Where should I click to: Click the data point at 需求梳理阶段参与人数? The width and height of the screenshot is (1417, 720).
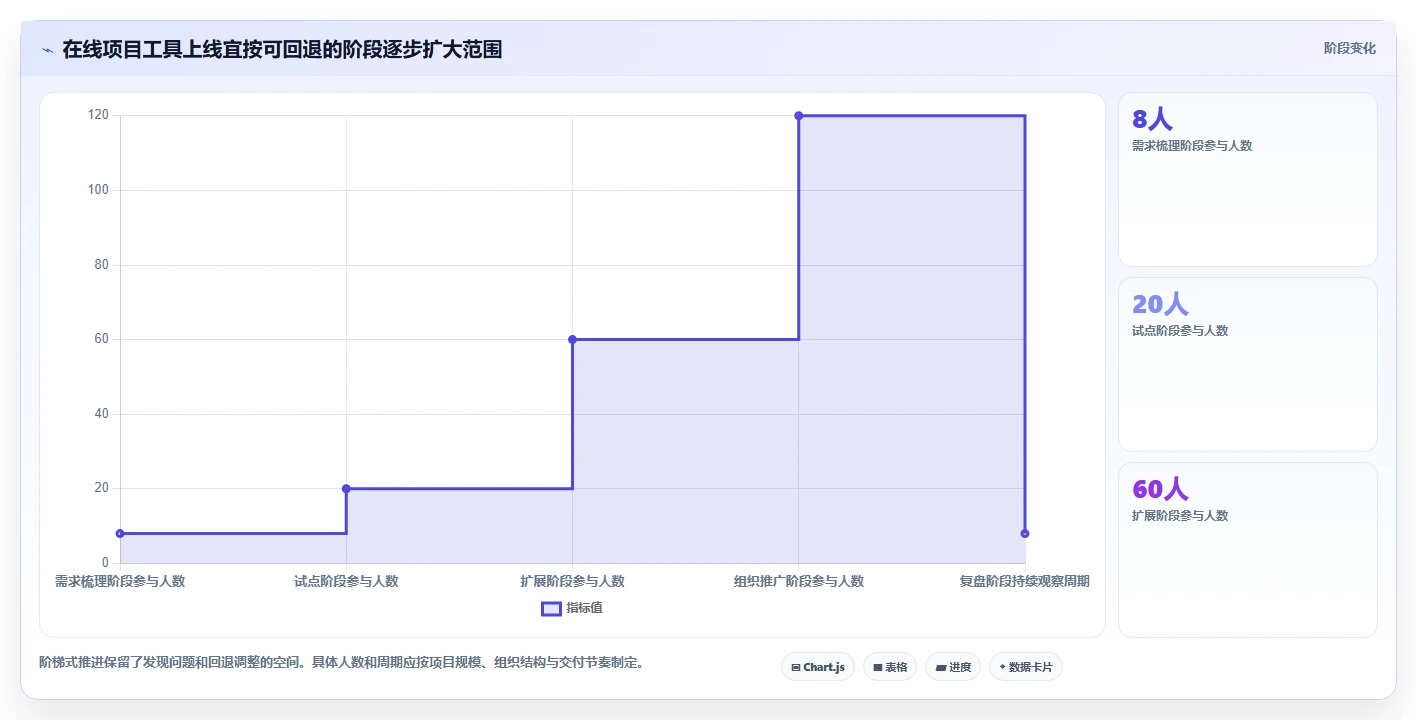pos(120,533)
